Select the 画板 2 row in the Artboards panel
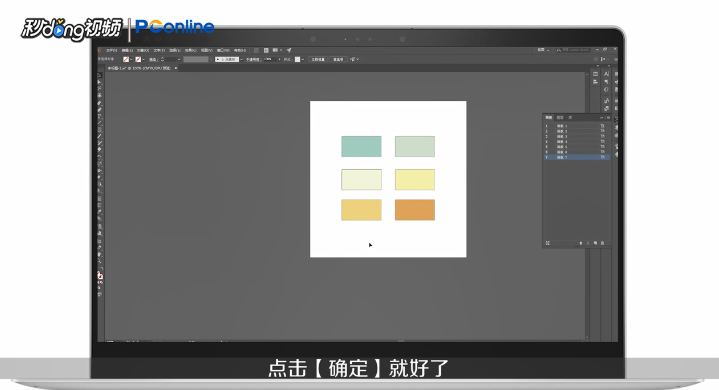The height and width of the screenshot is (390, 719). [577, 132]
